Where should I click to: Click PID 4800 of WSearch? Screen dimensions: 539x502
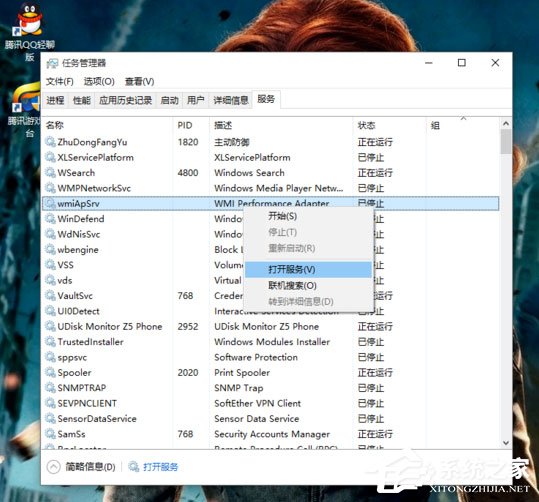tap(188, 172)
